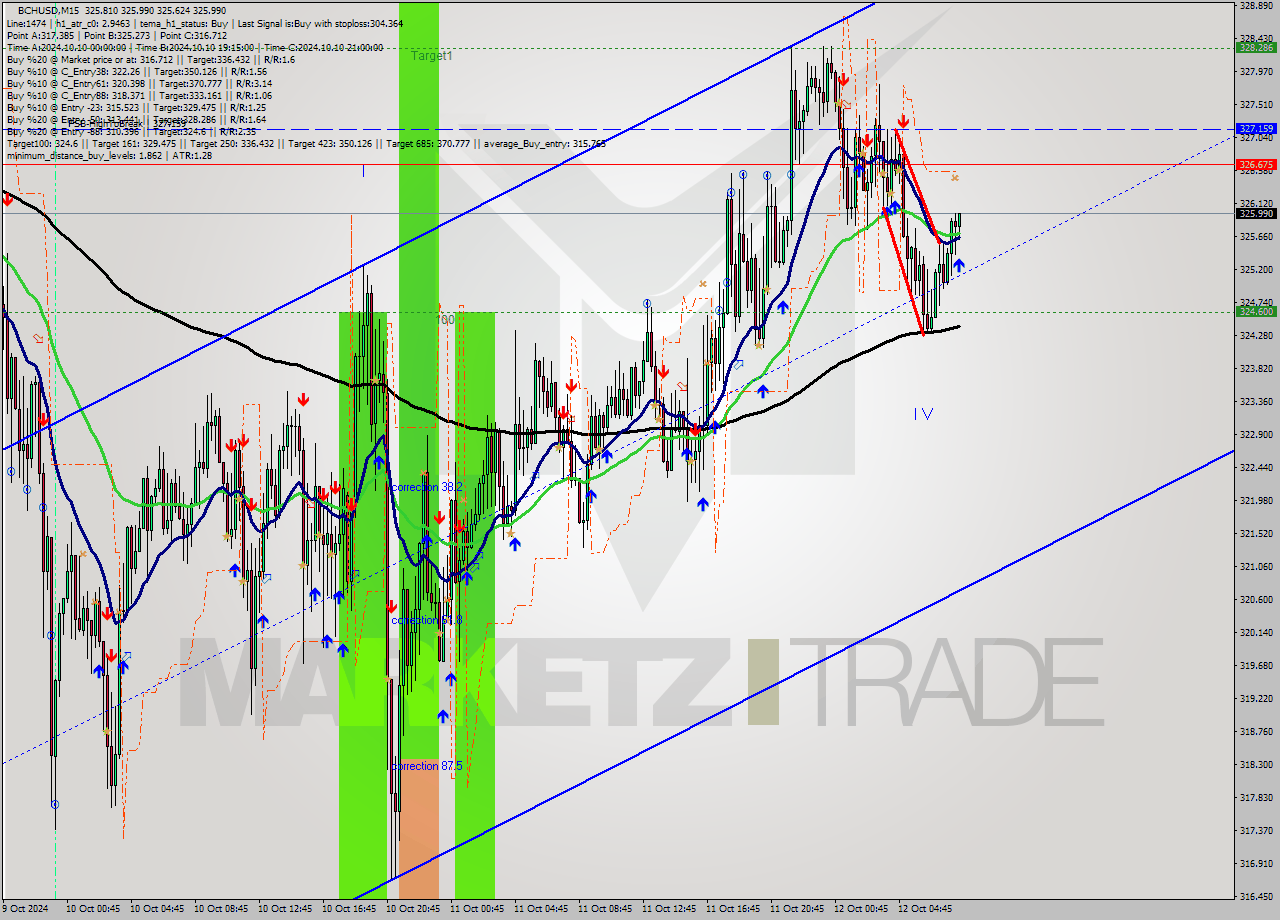Click the 'I V' wave label
Viewport: 1280px width, 920px height.
(x=923, y=413)
